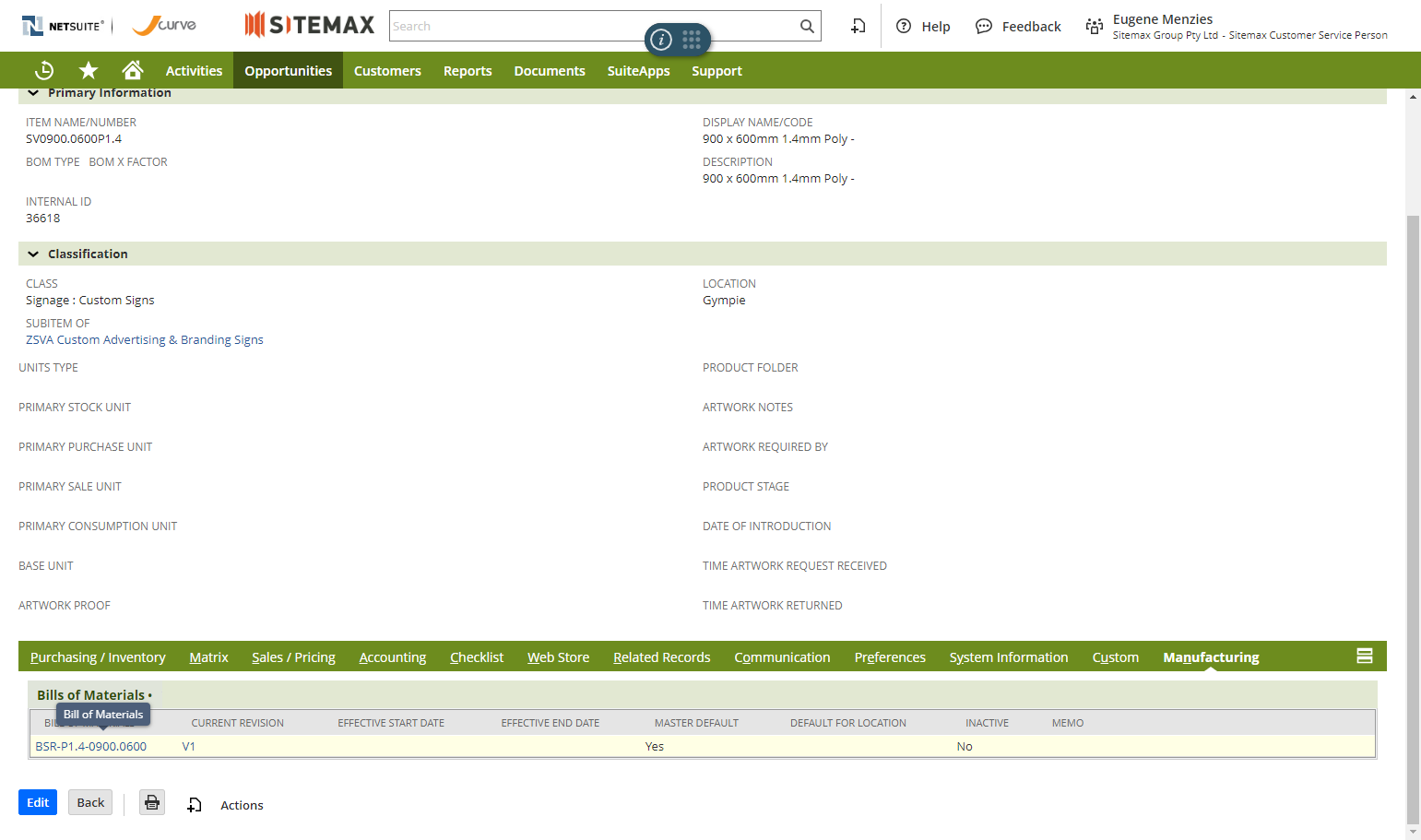
Task: Click the NetSuite logo
Action: pyautogui.click(x=63, y=26)
